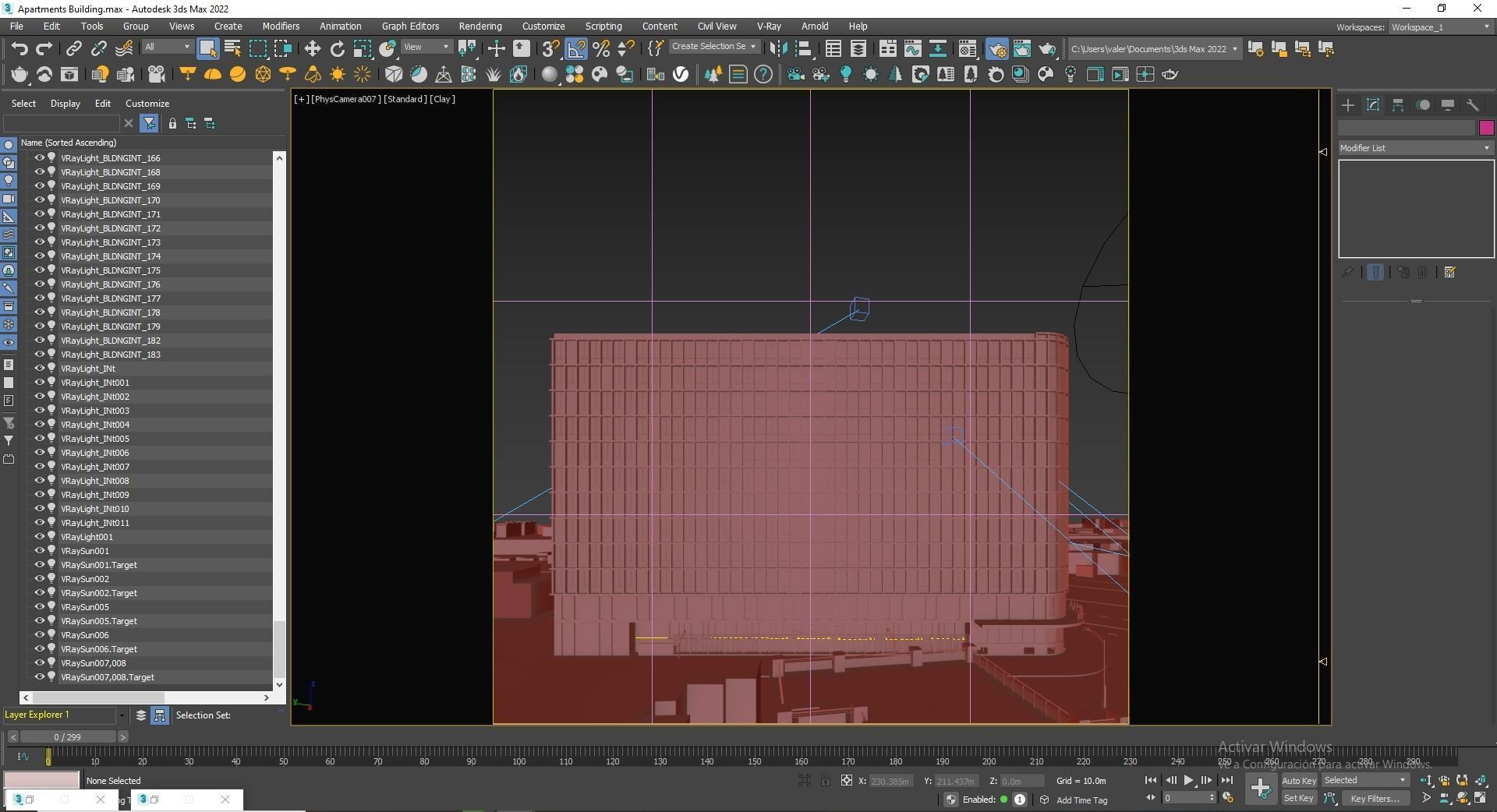The image size is (1497, 812).
Task: Open the reference coordinate View dropdown
Action: [x=426, y=47]
